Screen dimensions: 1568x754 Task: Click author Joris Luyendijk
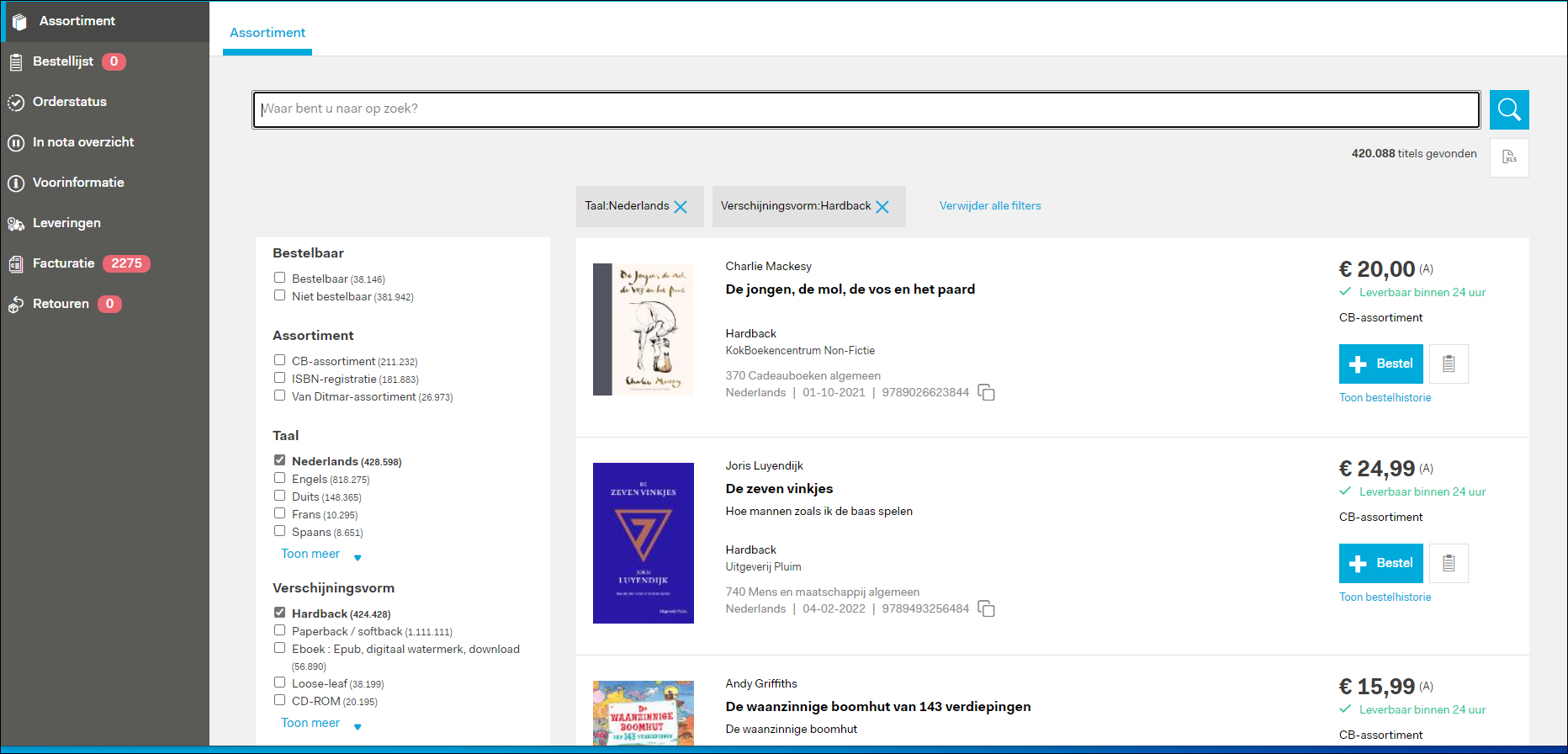(x=765, y=466)
